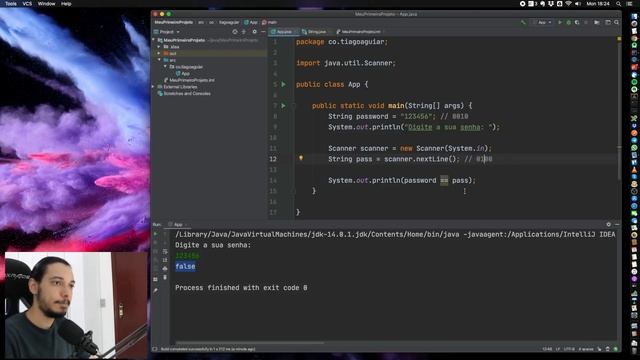Expand External Libraries in project tree

[154, 87]
